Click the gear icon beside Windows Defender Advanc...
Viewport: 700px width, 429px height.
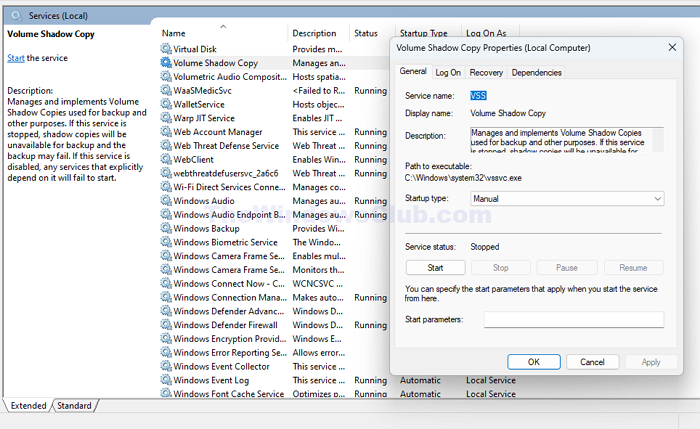coord(166,311)
